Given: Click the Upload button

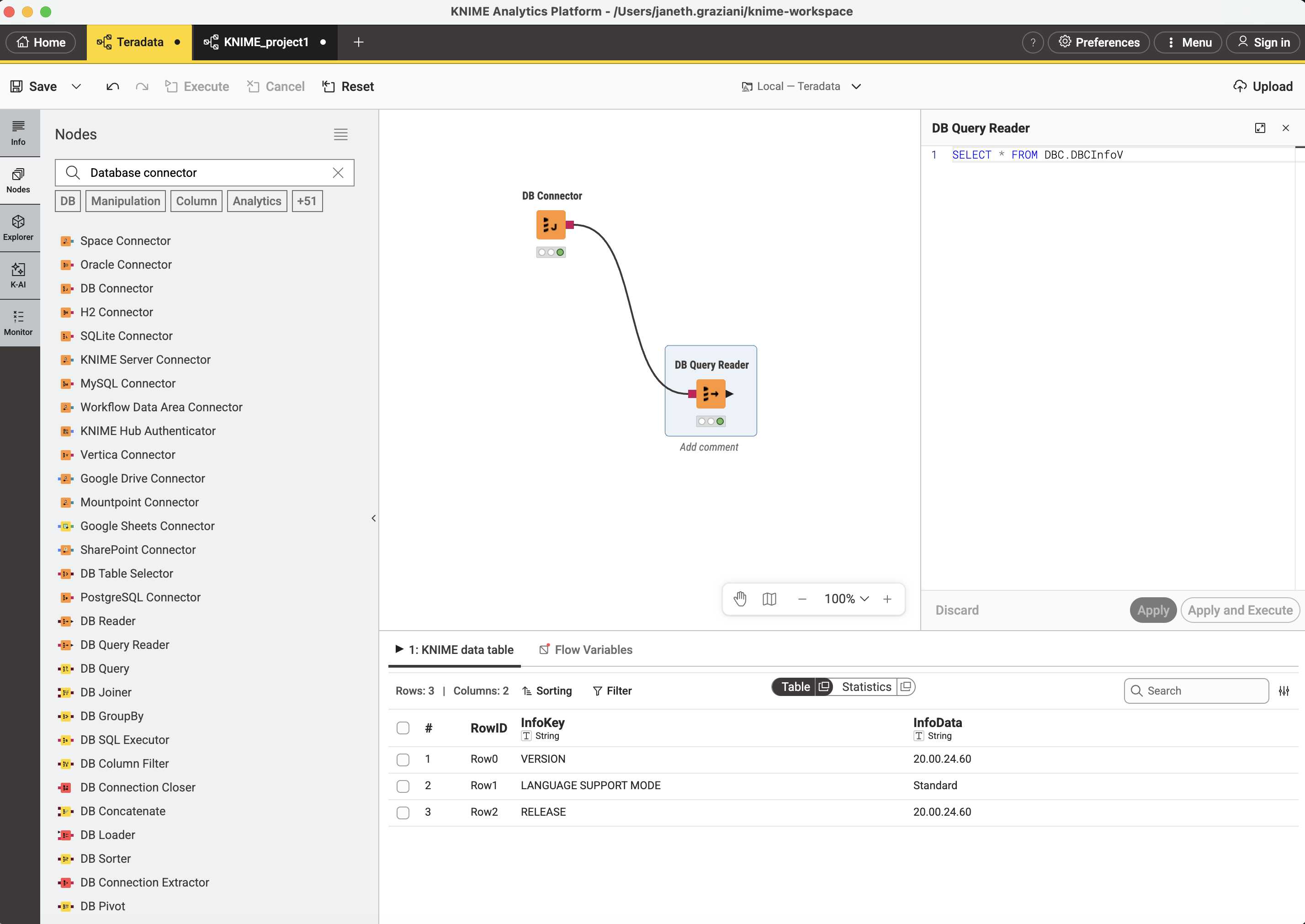Looking at the screenshot, I should tap(1263, 86).
